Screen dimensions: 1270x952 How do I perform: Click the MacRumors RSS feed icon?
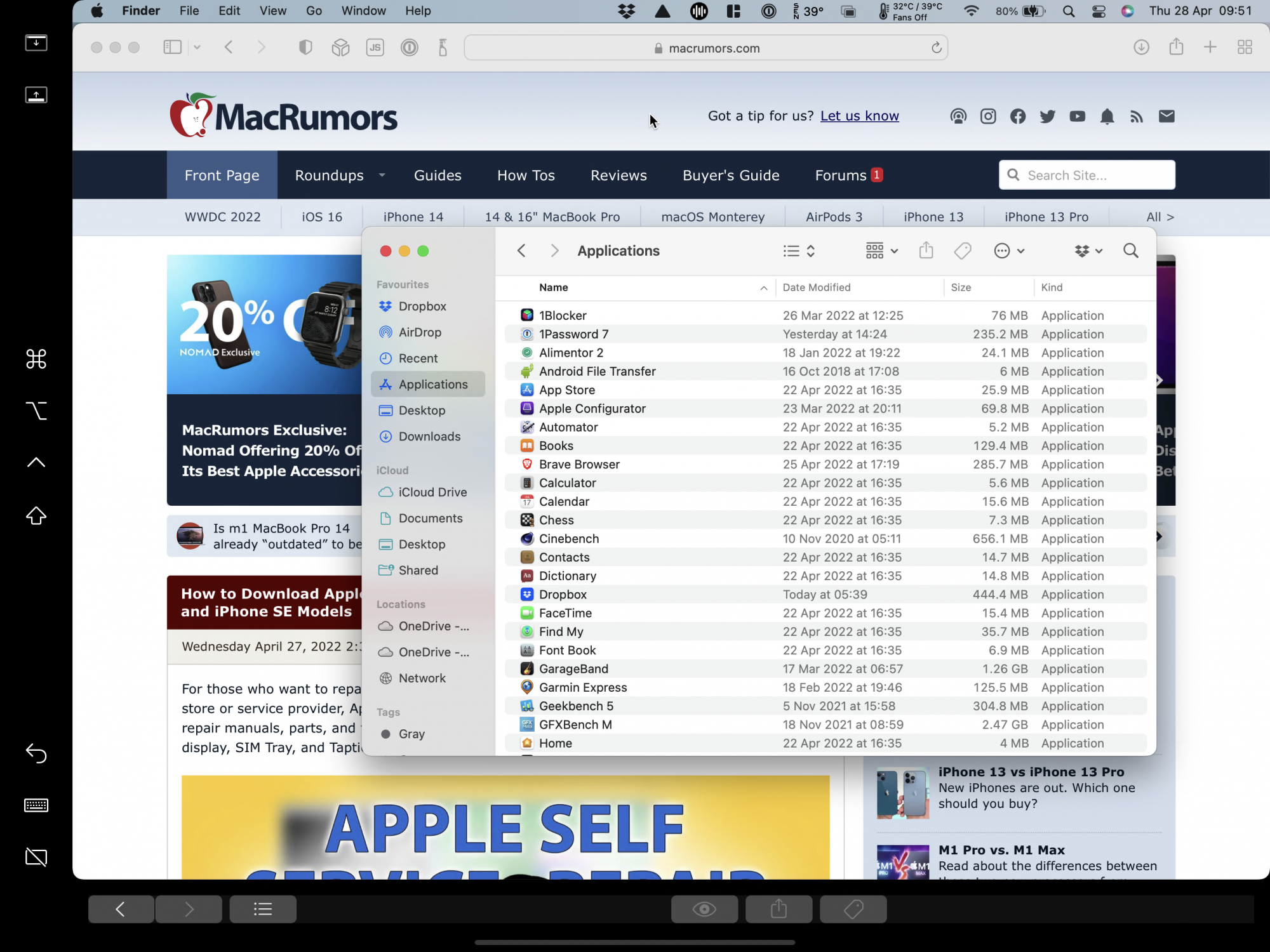(1137, 116)
